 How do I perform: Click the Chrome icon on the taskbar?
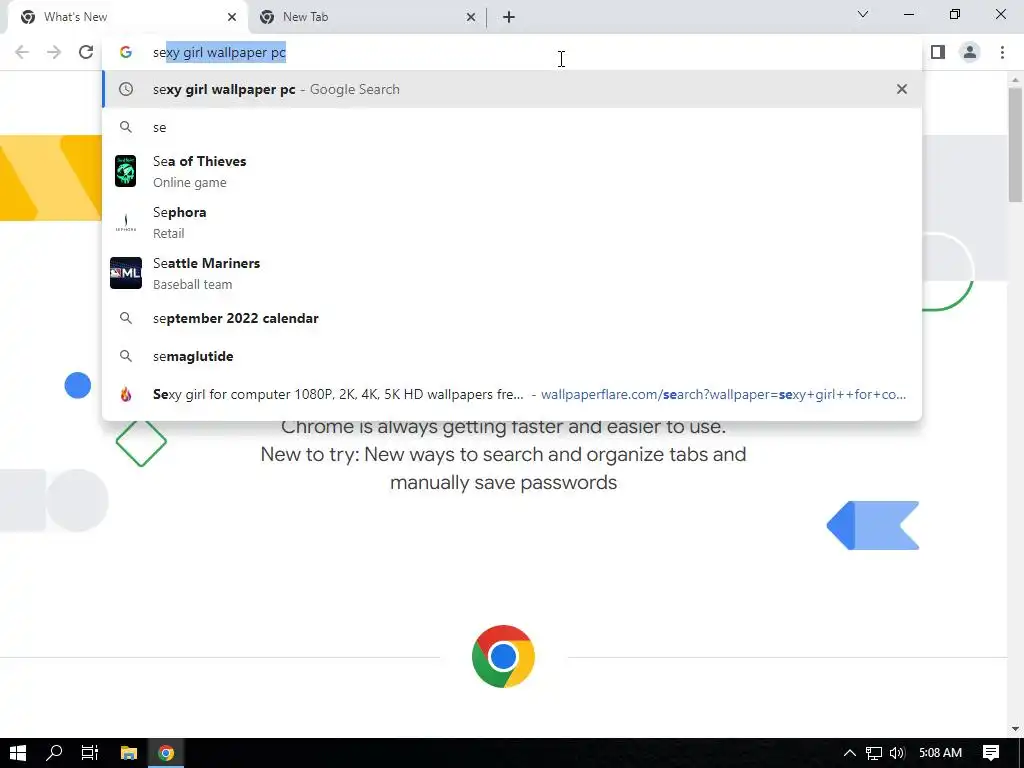(166, 753)
